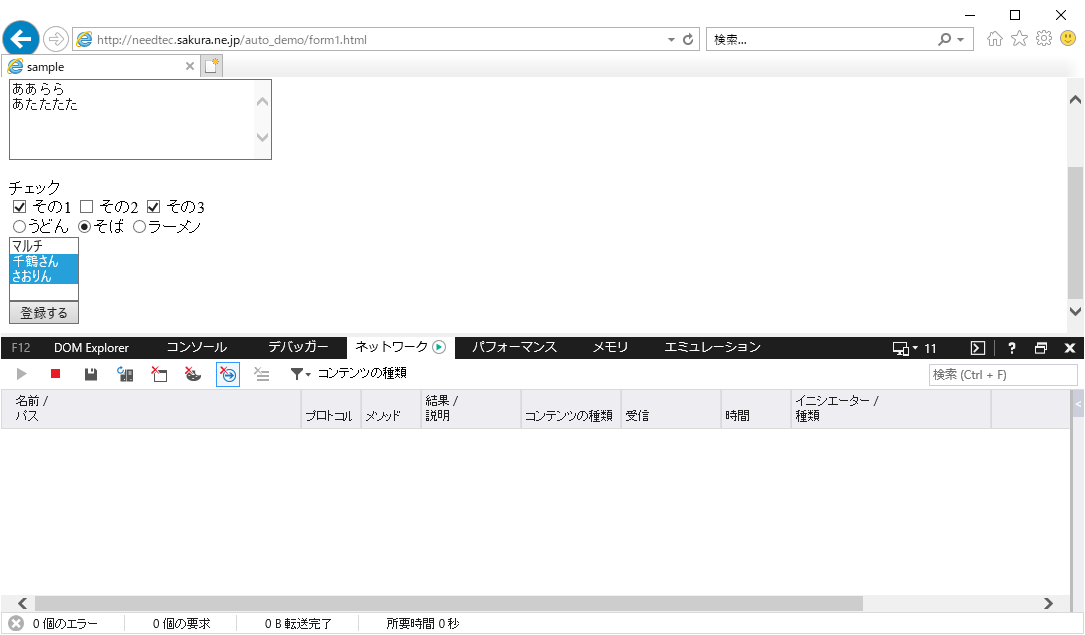Screen dimensions: 1085x635
Task: Click the 0 個のエラー status error icon
Action: 16,624
